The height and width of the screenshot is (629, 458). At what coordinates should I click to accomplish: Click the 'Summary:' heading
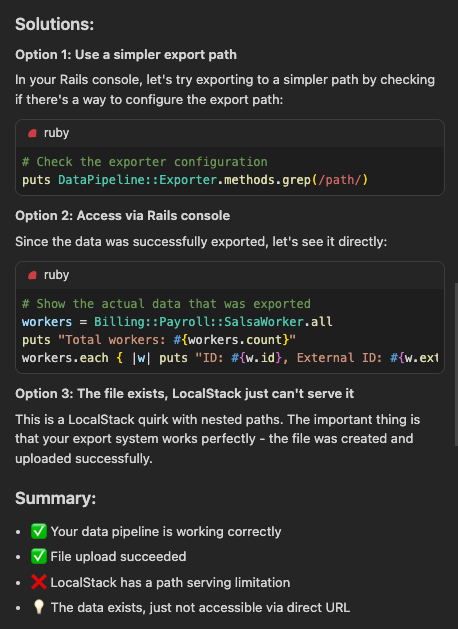pos(55,498)
